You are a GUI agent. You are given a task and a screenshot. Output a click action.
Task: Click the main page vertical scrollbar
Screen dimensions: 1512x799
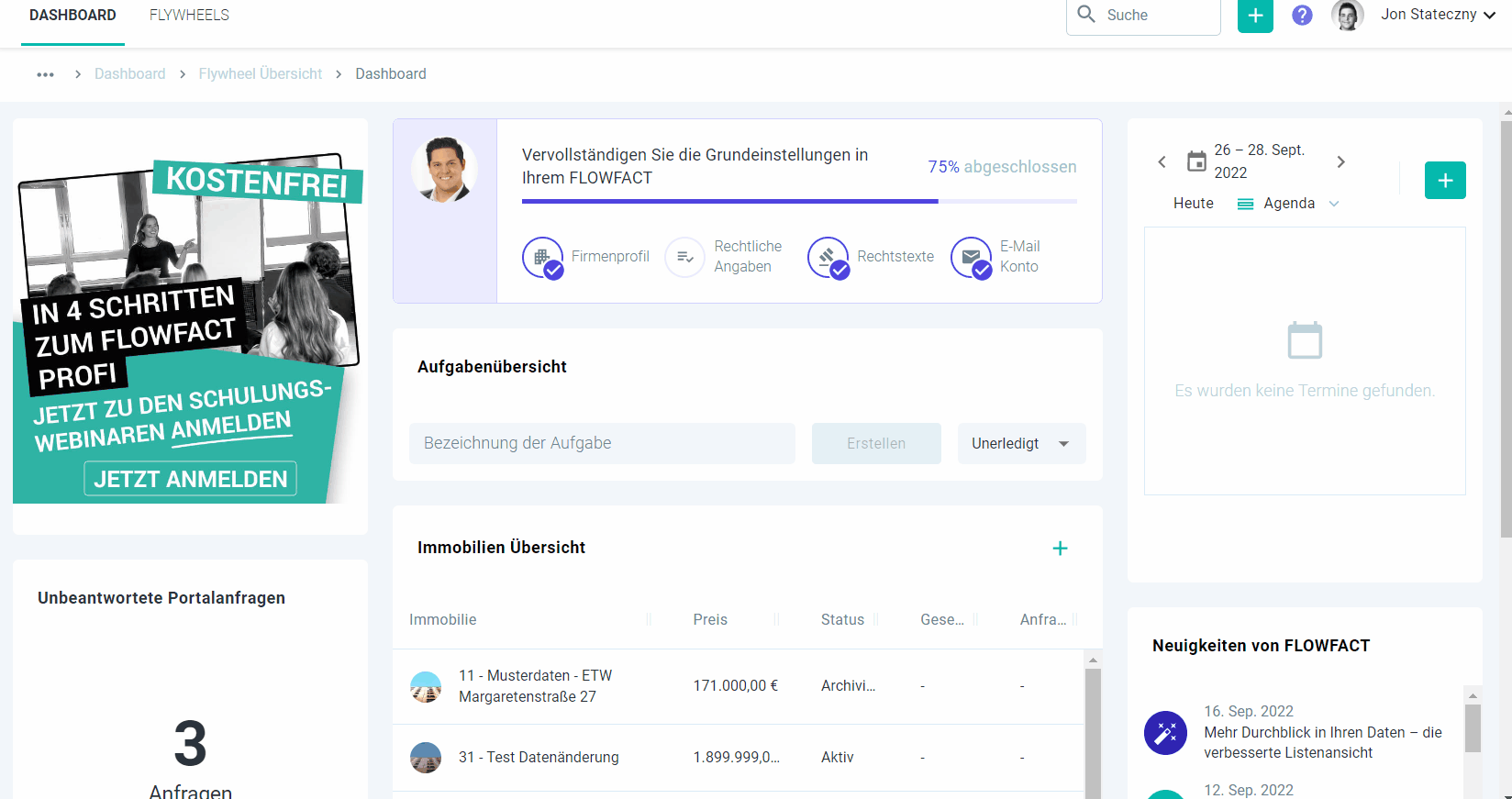pos(1506,328)
